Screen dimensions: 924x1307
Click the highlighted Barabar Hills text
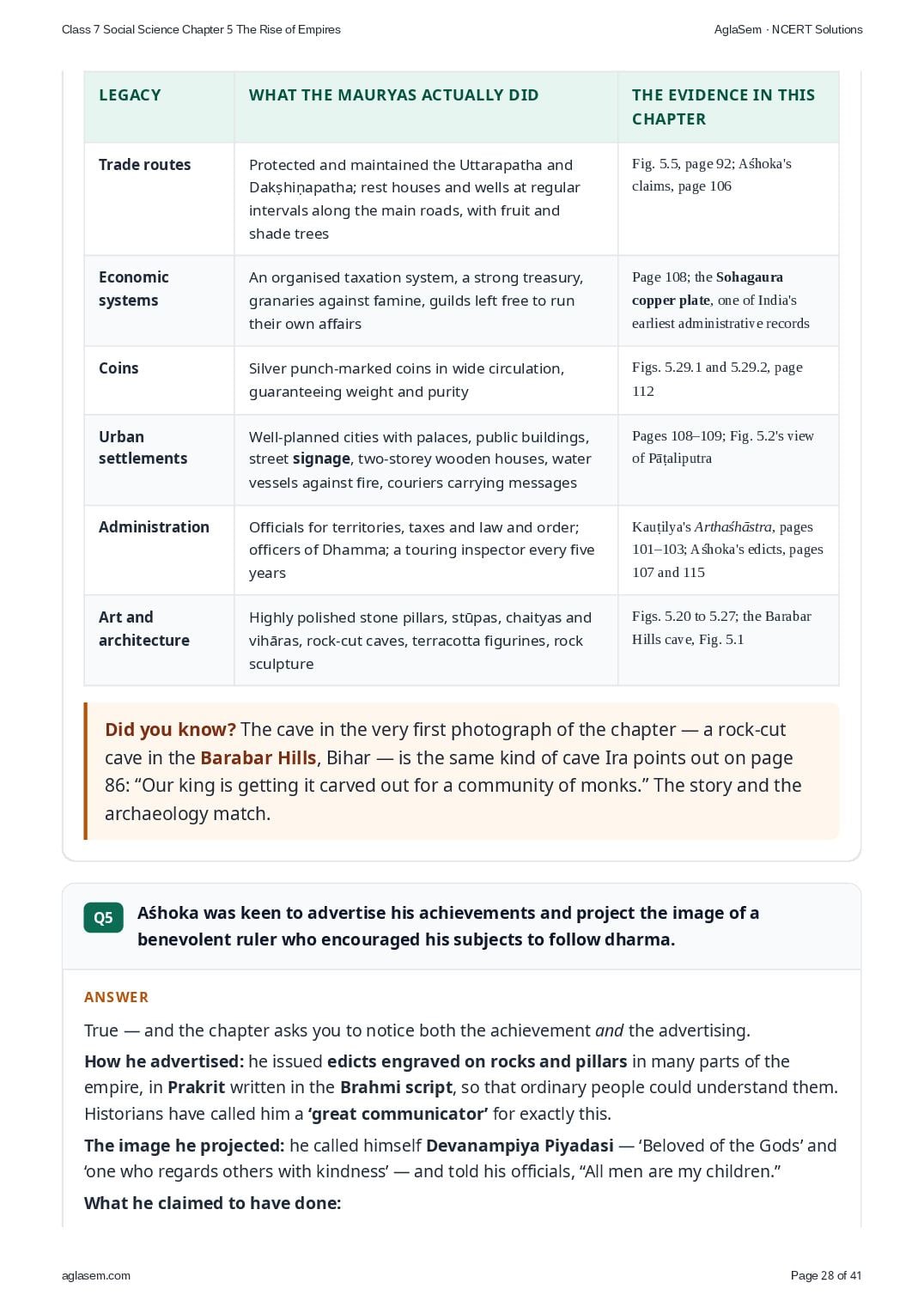[258, 757]
